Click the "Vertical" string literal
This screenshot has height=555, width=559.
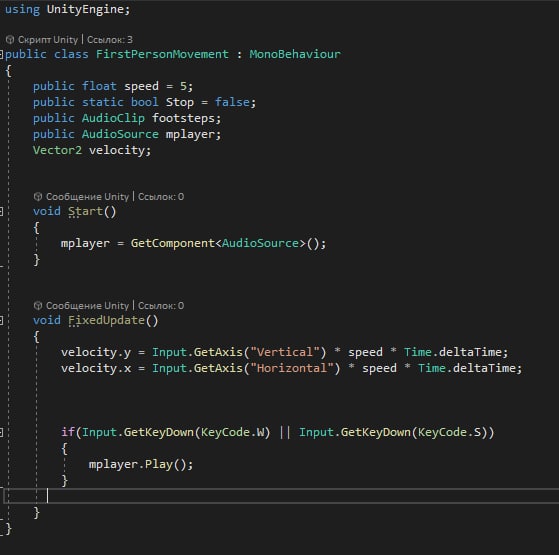284,353
